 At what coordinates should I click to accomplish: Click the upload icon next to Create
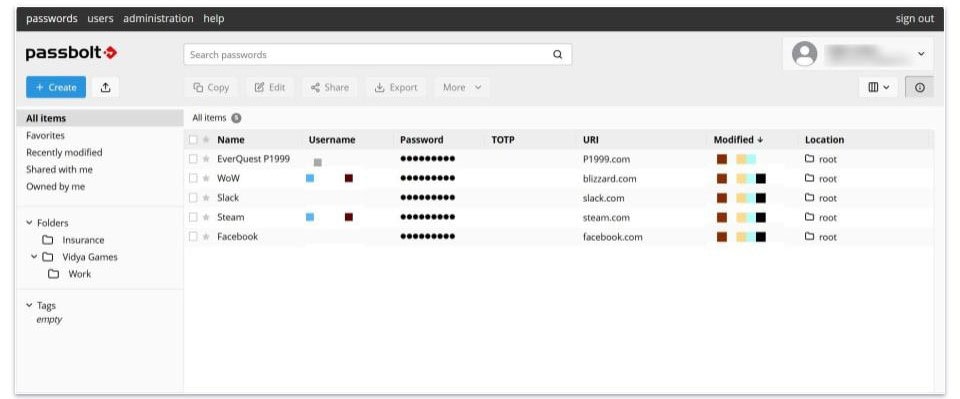point(105,88)
